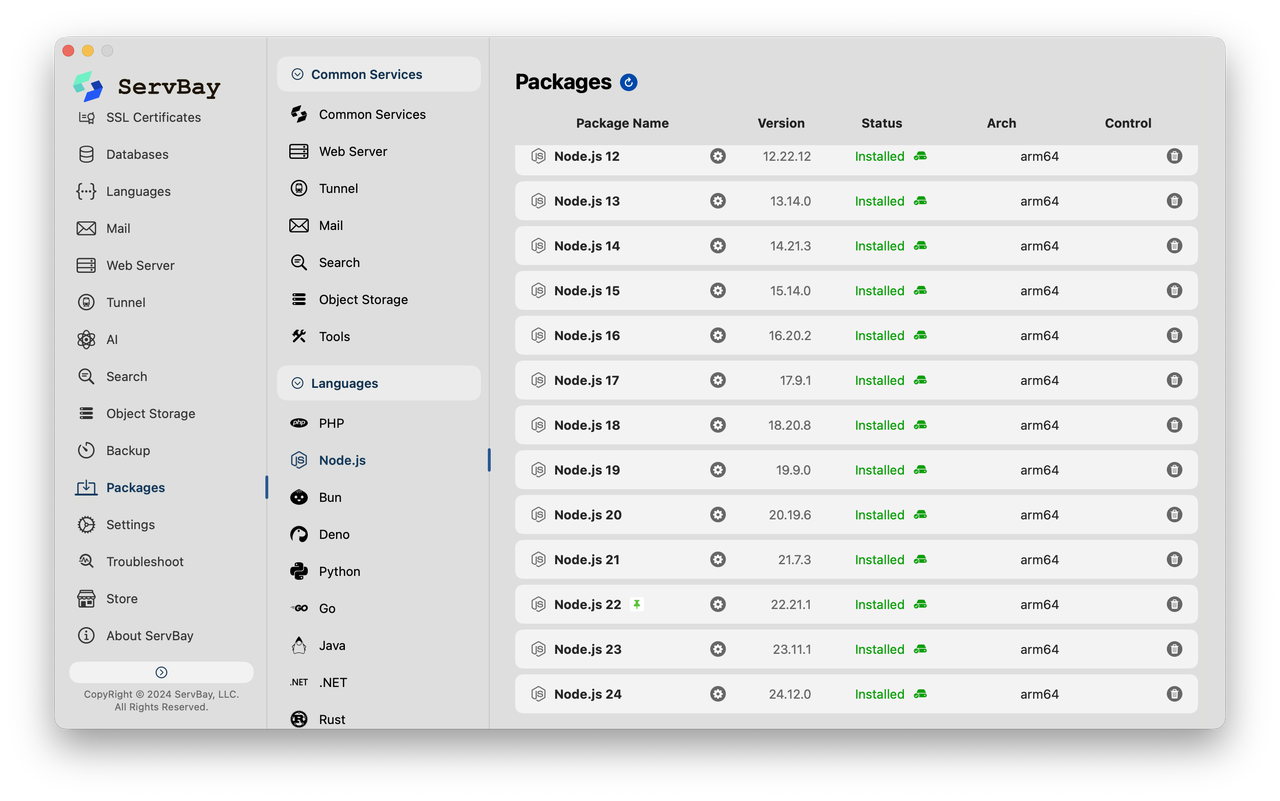1280x801 pixels.
Task: Collapse the Common Services section
Action: click(297, 74)
